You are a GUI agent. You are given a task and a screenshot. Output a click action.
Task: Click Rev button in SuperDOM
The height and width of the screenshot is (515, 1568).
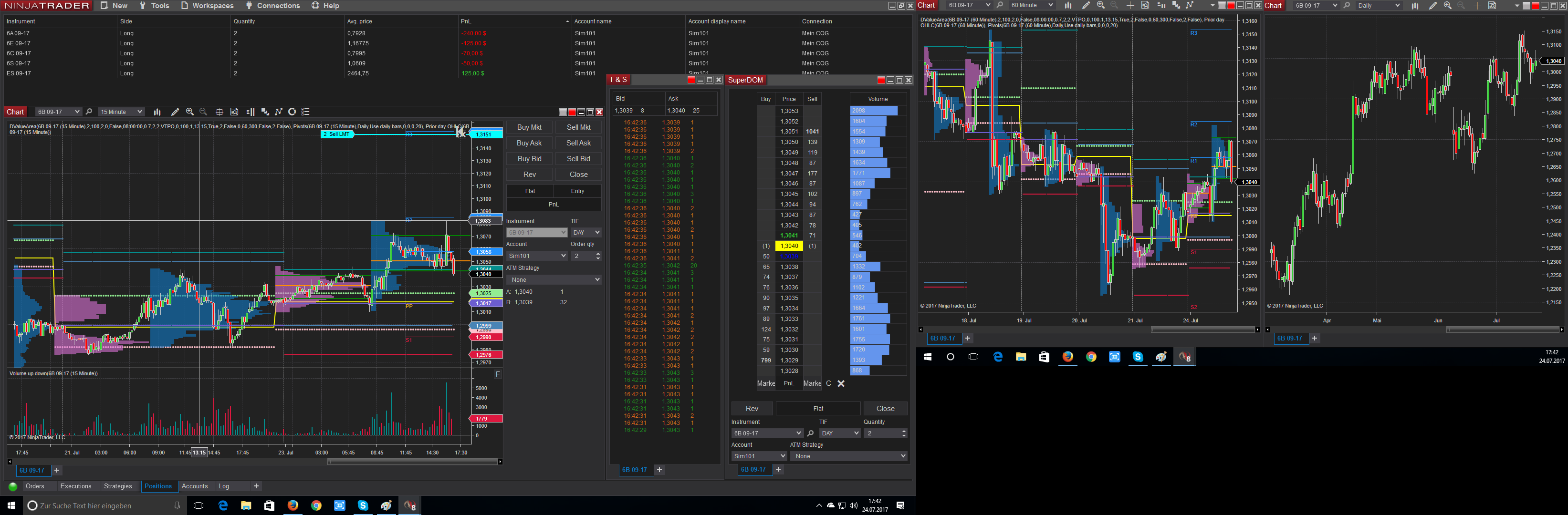point(752,409)
